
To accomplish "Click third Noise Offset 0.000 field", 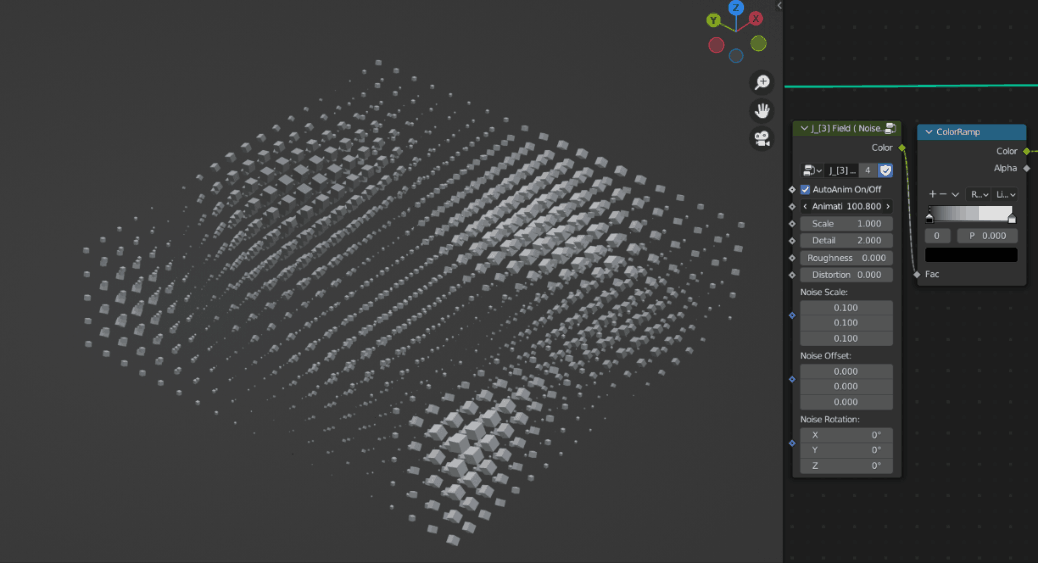I will [x=847, y=402].
